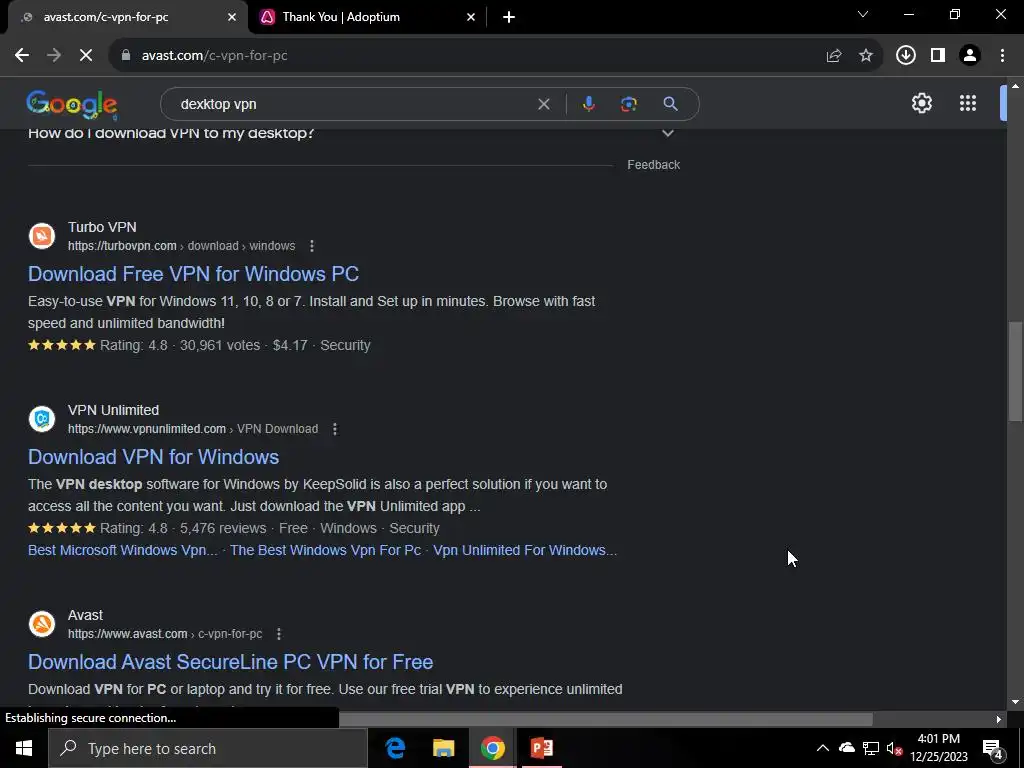Image resolution: width=1024 pixels, height=768 pixels.
Task: Click the VPN Unlimited favicon
Action: 42,419
